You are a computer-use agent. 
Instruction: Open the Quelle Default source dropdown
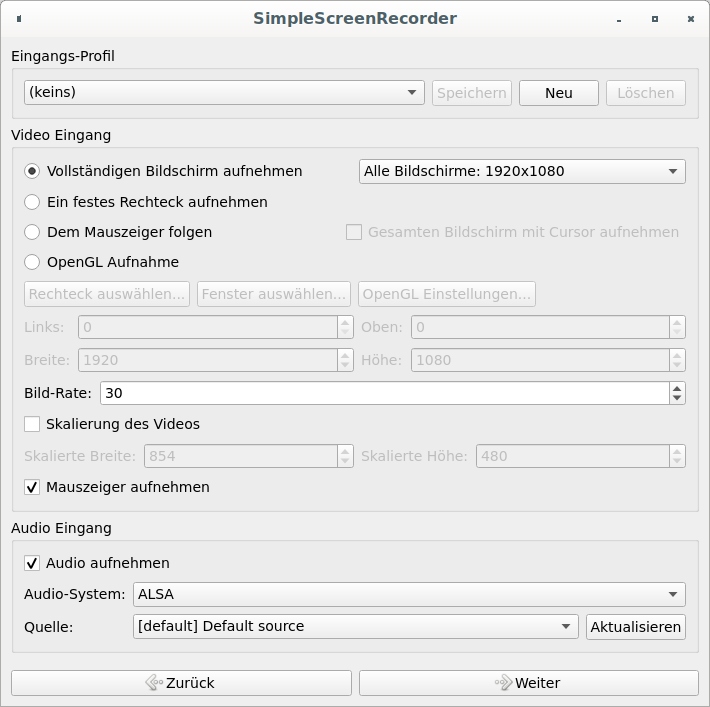355,627
